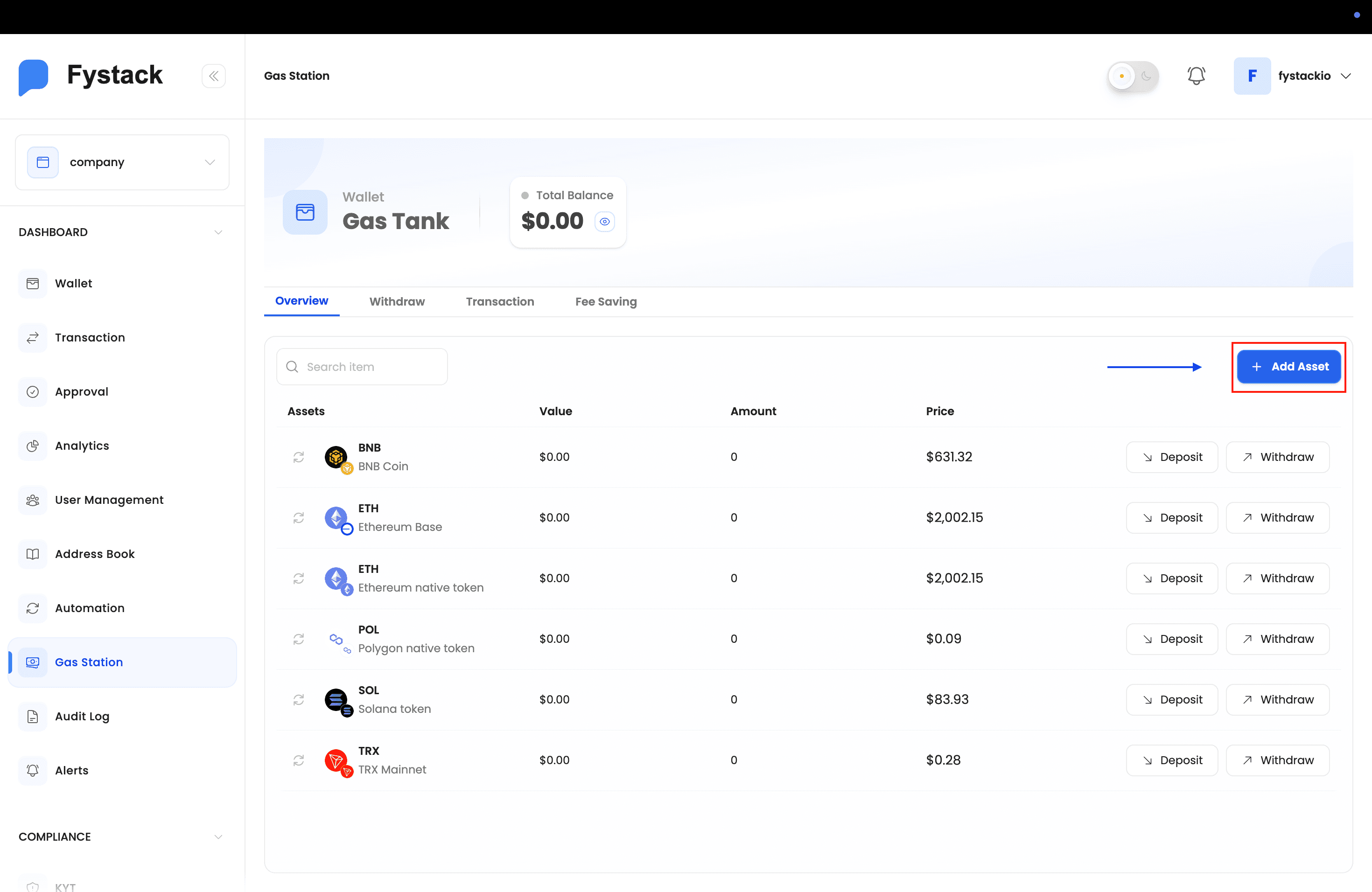This screenshot has height=892, width=1372.
Task: Open the Wallet section from sidebar
Action: (73, 283)
